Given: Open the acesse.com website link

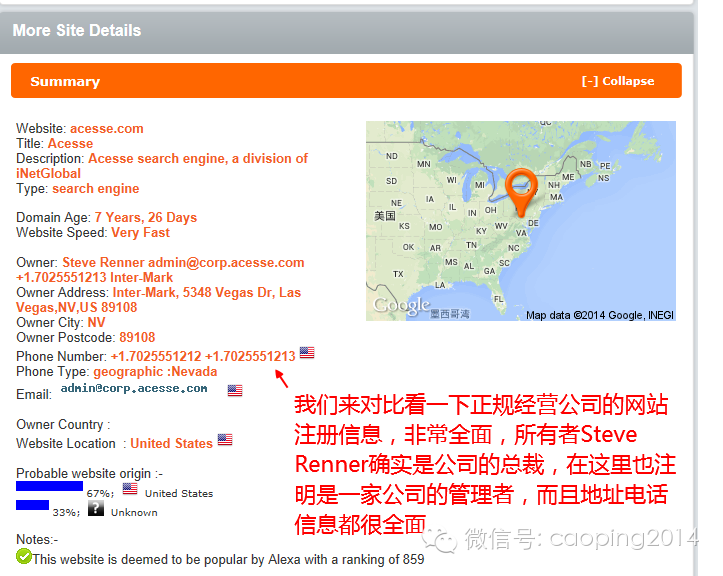Looking at the screenshot, I should [x=107, y=128].
